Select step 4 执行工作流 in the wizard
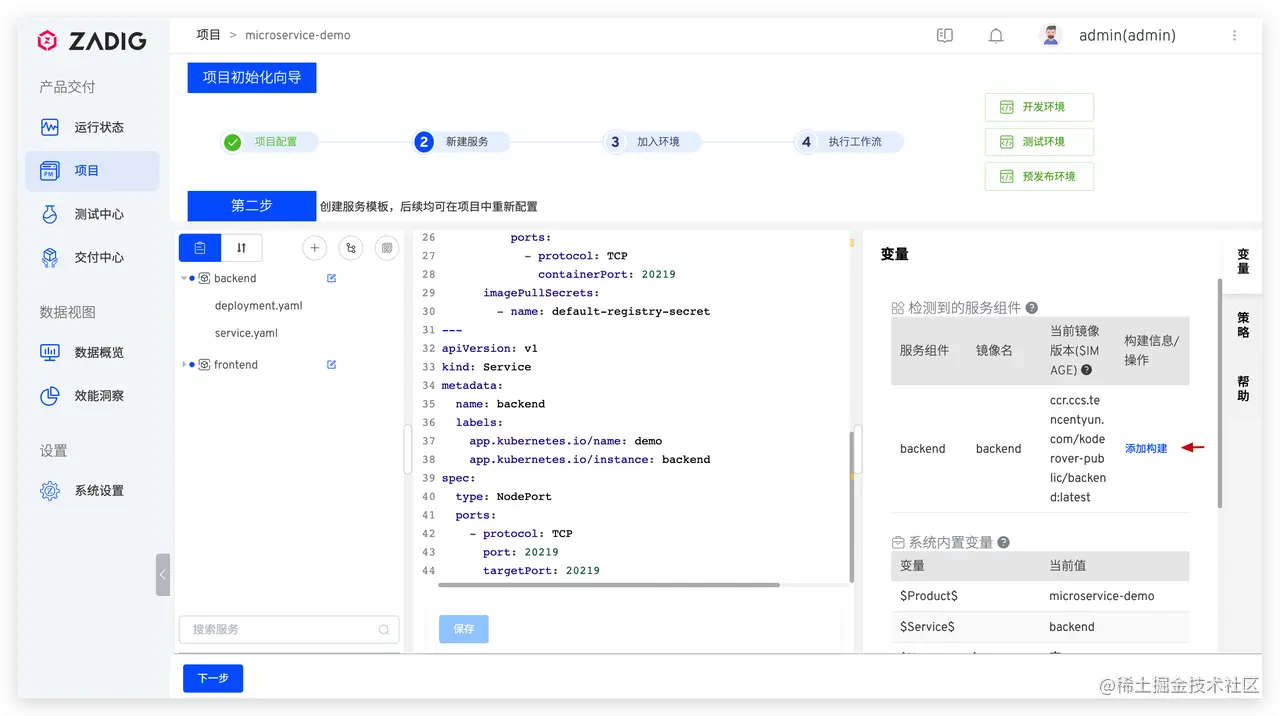1280x716 pixels. tap(848, 142)
